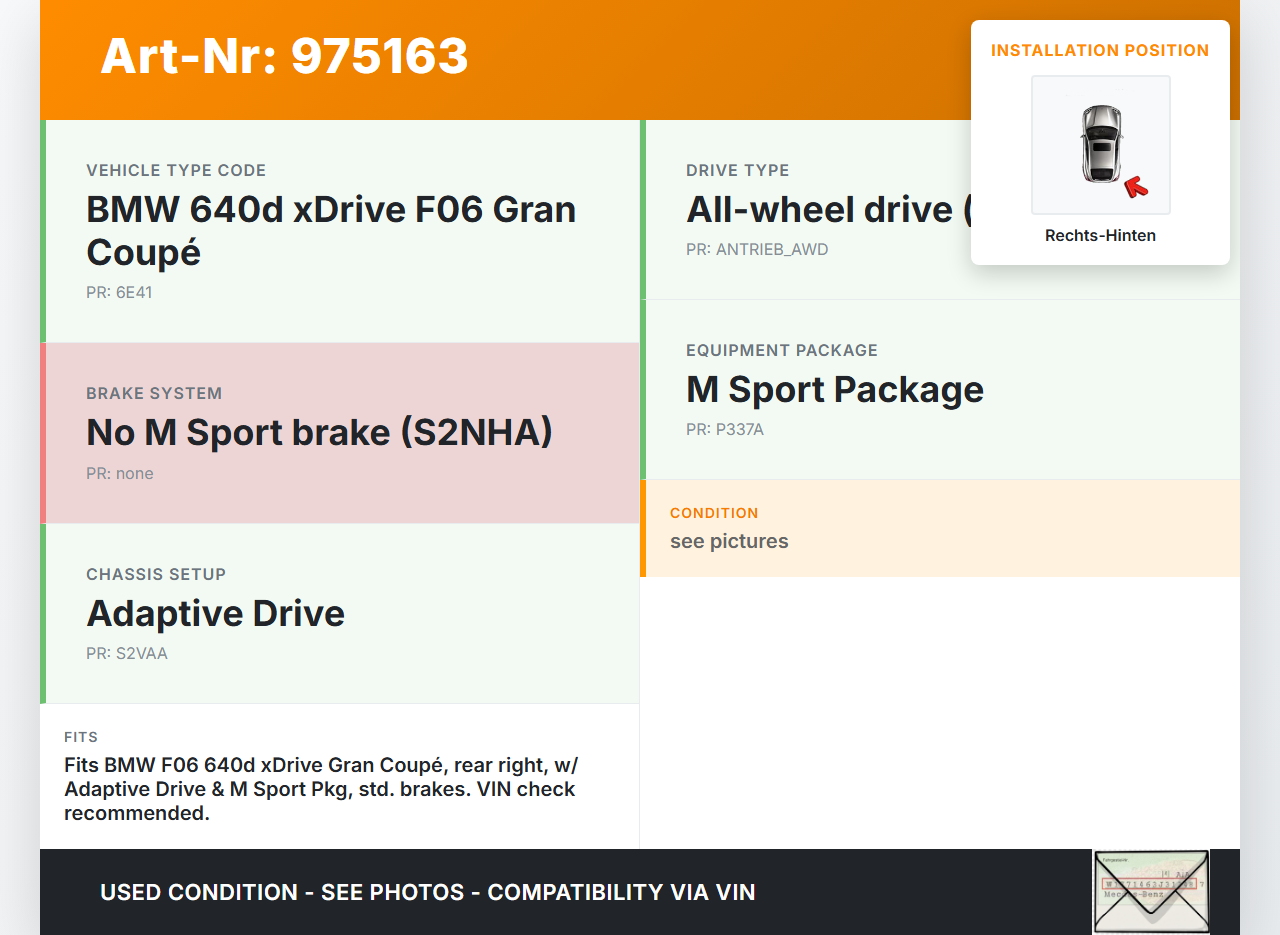Select the Installation Position title

pos(1100,50)
